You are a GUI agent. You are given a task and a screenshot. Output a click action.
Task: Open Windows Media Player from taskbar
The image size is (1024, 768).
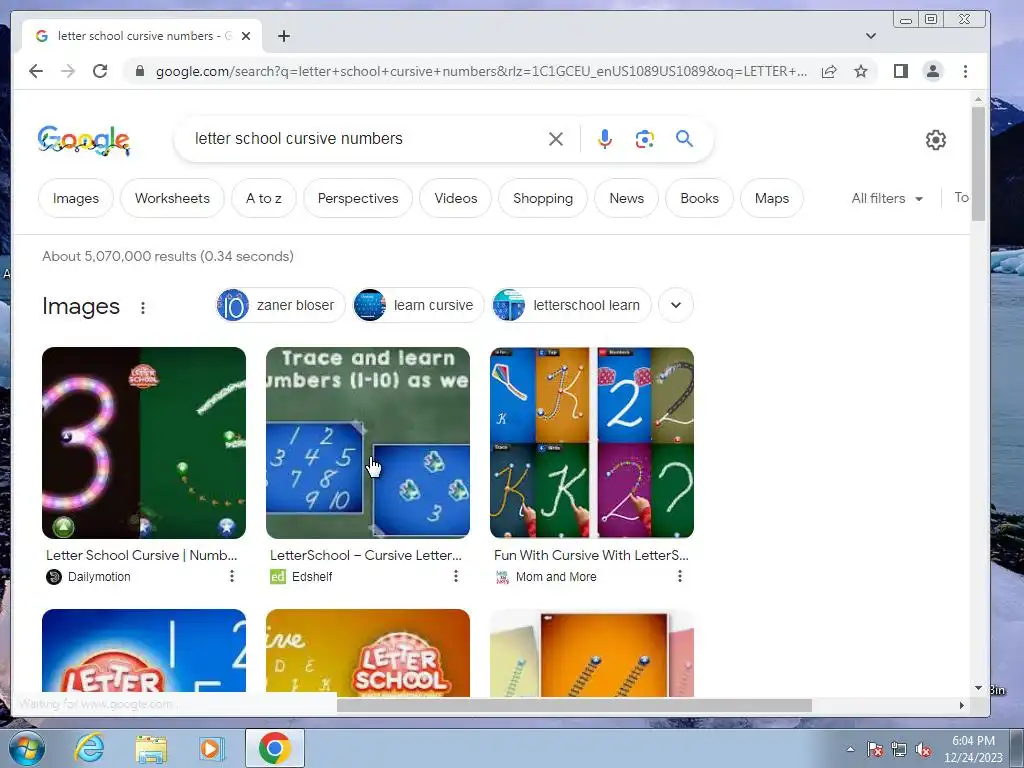[x=212, y=748]
